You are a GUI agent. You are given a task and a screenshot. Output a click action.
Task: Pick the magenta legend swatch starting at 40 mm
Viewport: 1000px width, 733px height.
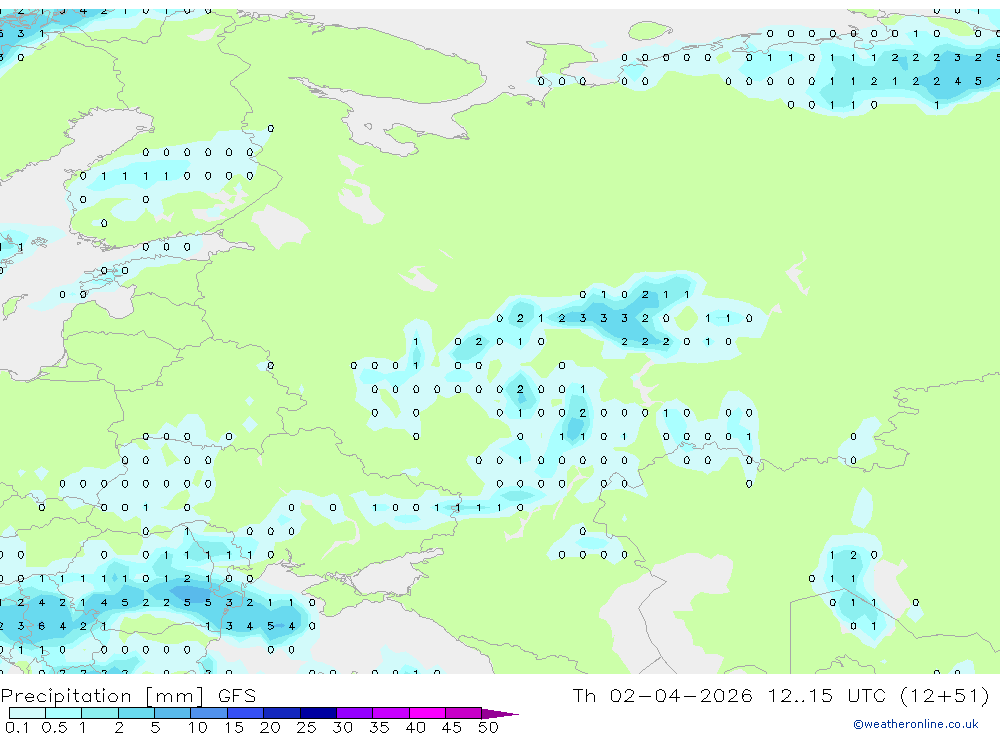point(427,713)
